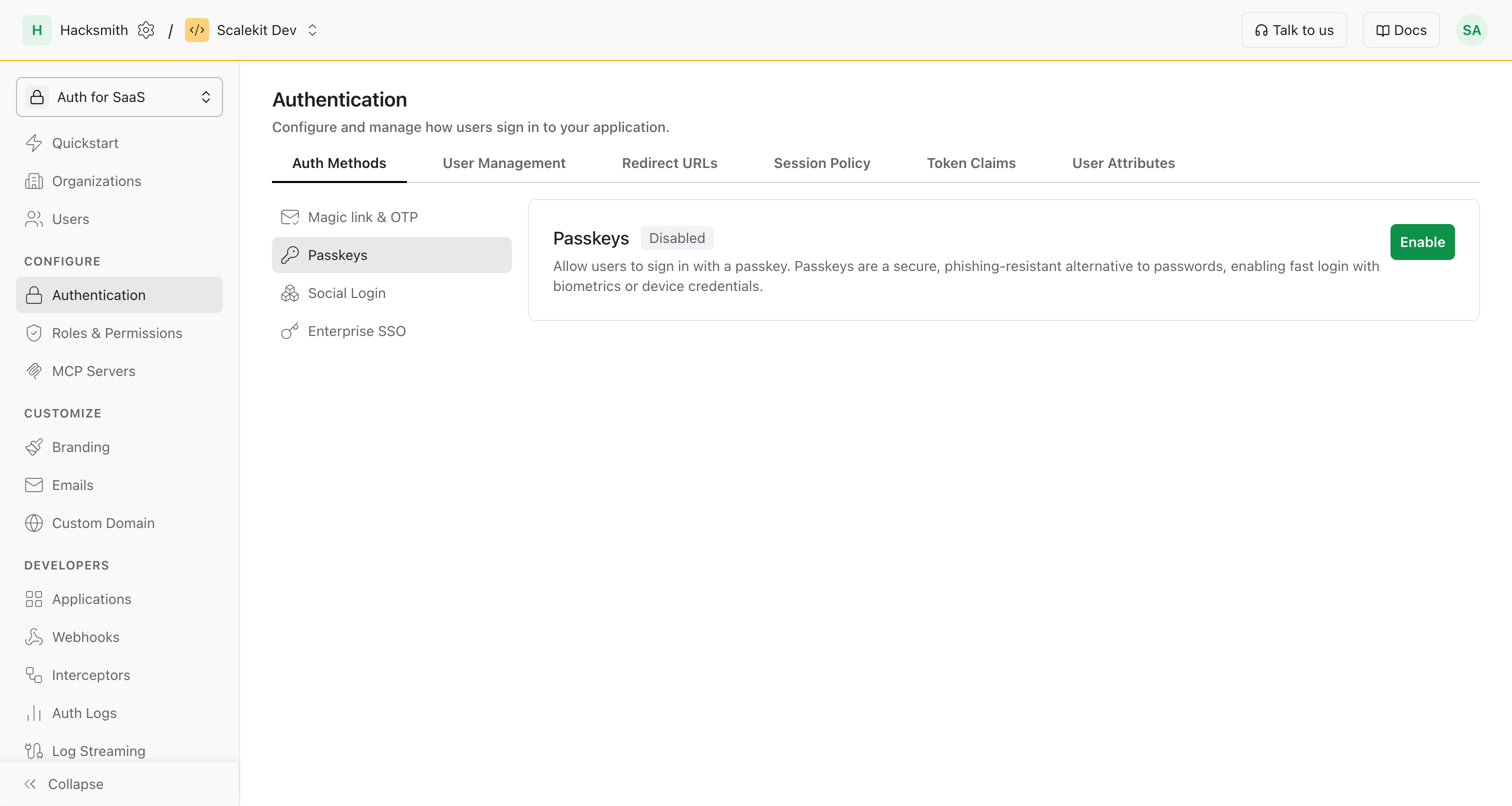Click the Talk to us button
Screen dimensions: 1512x806
[1293, 30]
